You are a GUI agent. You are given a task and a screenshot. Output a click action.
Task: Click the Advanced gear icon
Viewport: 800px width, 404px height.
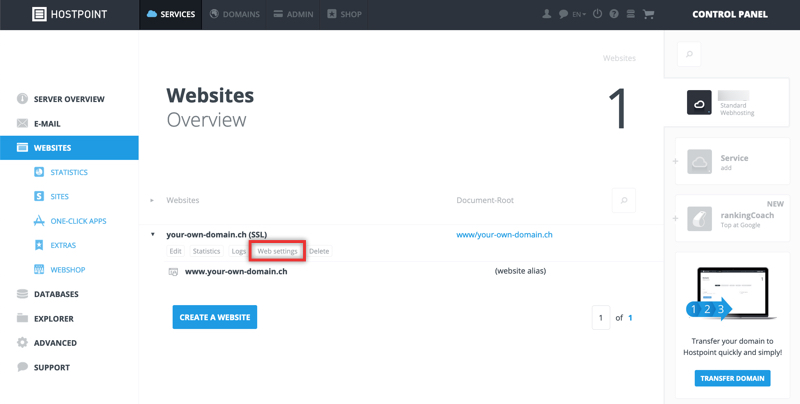tap(22, 342)
